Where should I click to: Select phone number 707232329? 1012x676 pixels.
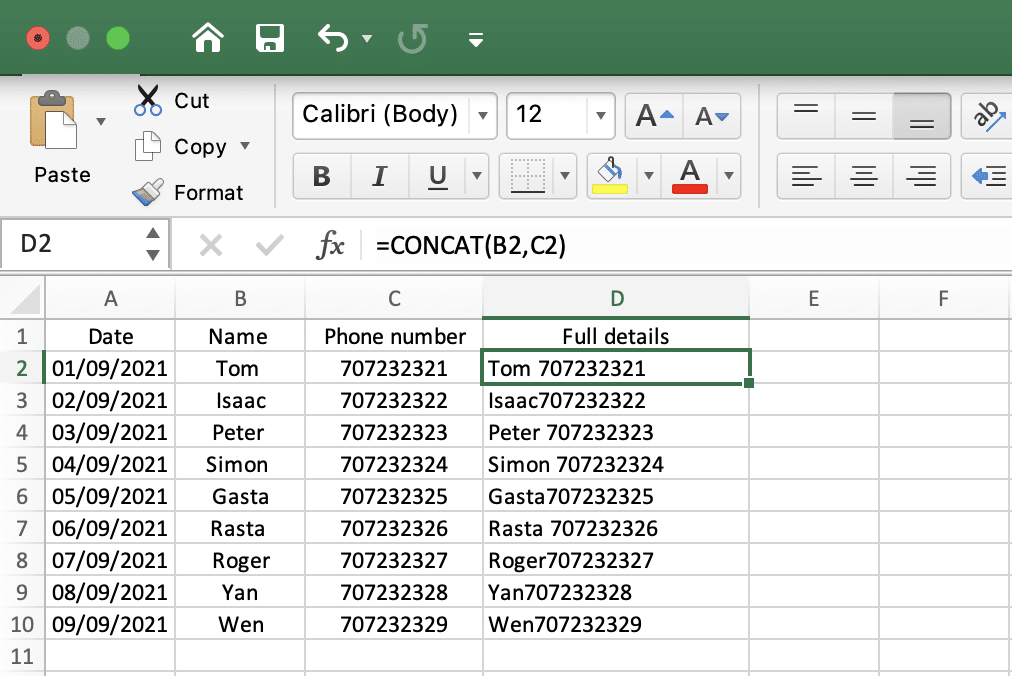(394, 624)
